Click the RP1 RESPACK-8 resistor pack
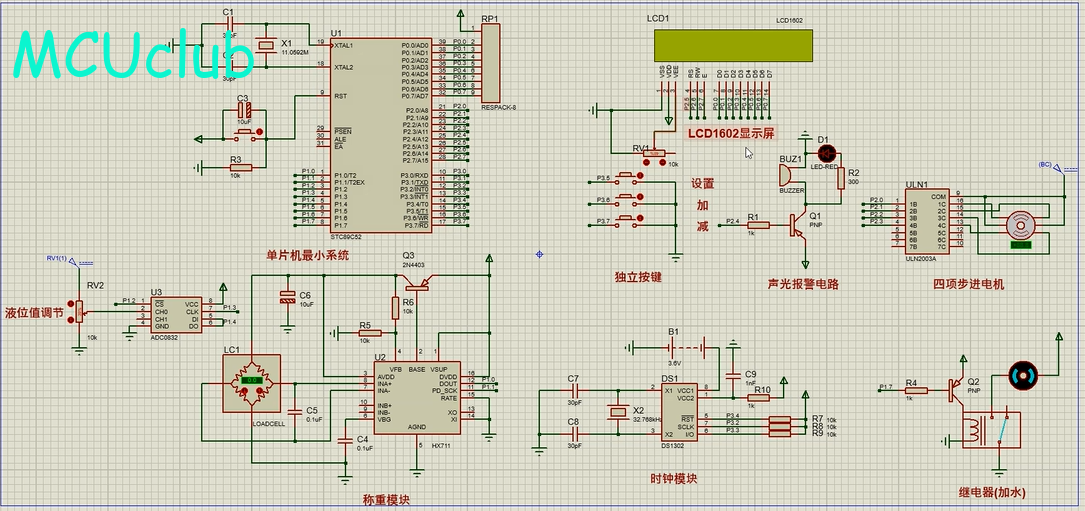The height and width of the screenshot is (511, 1085). tap(490, 62)
